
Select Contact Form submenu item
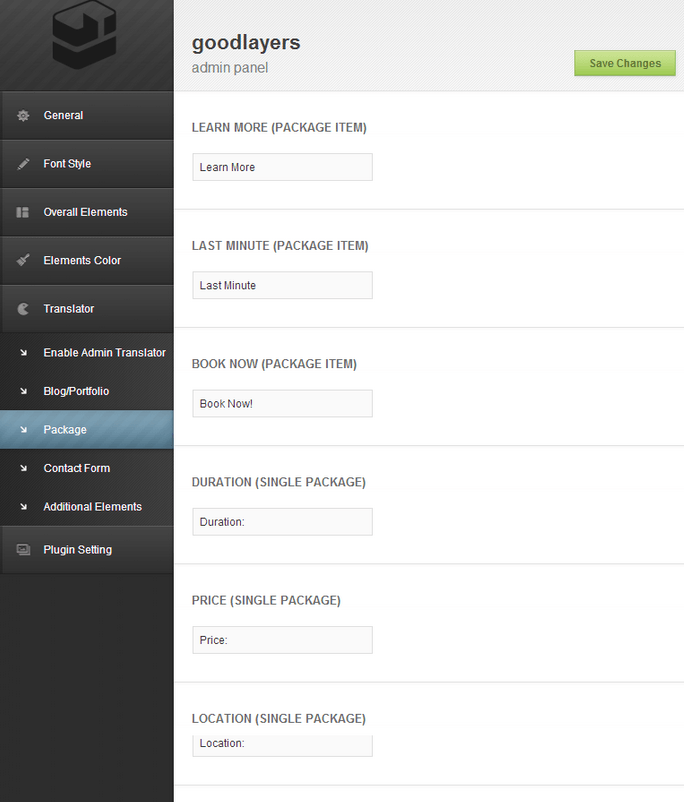(x=87, y=468)
